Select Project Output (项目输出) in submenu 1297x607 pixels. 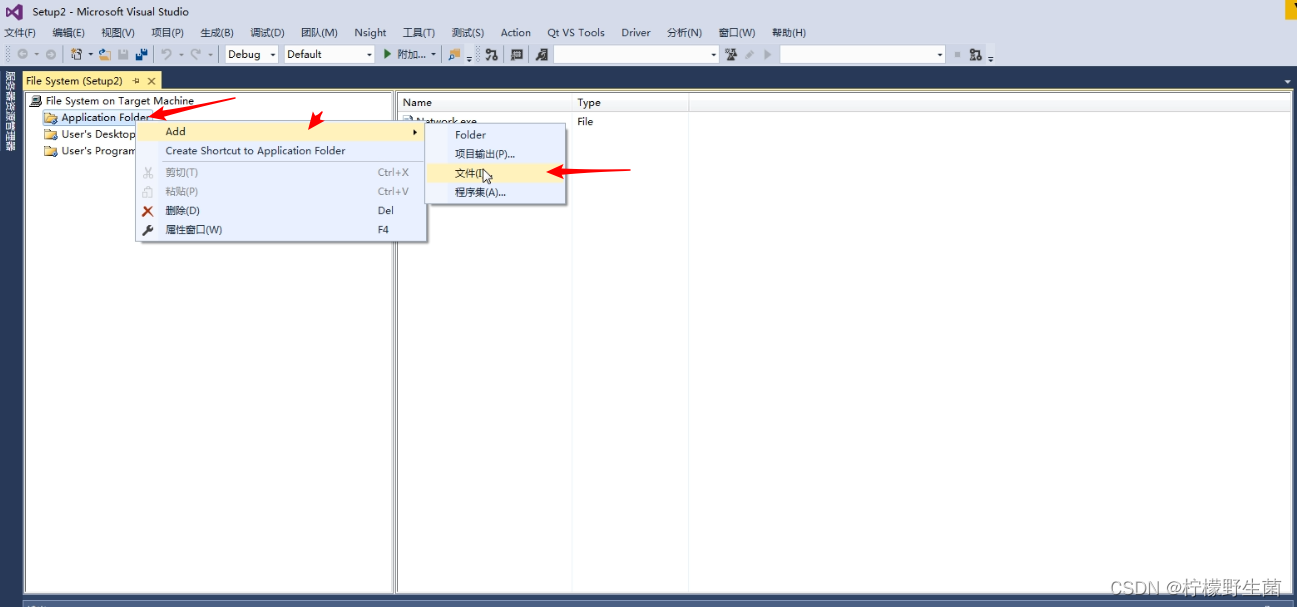pyautogui.click(x=496, y=154)
